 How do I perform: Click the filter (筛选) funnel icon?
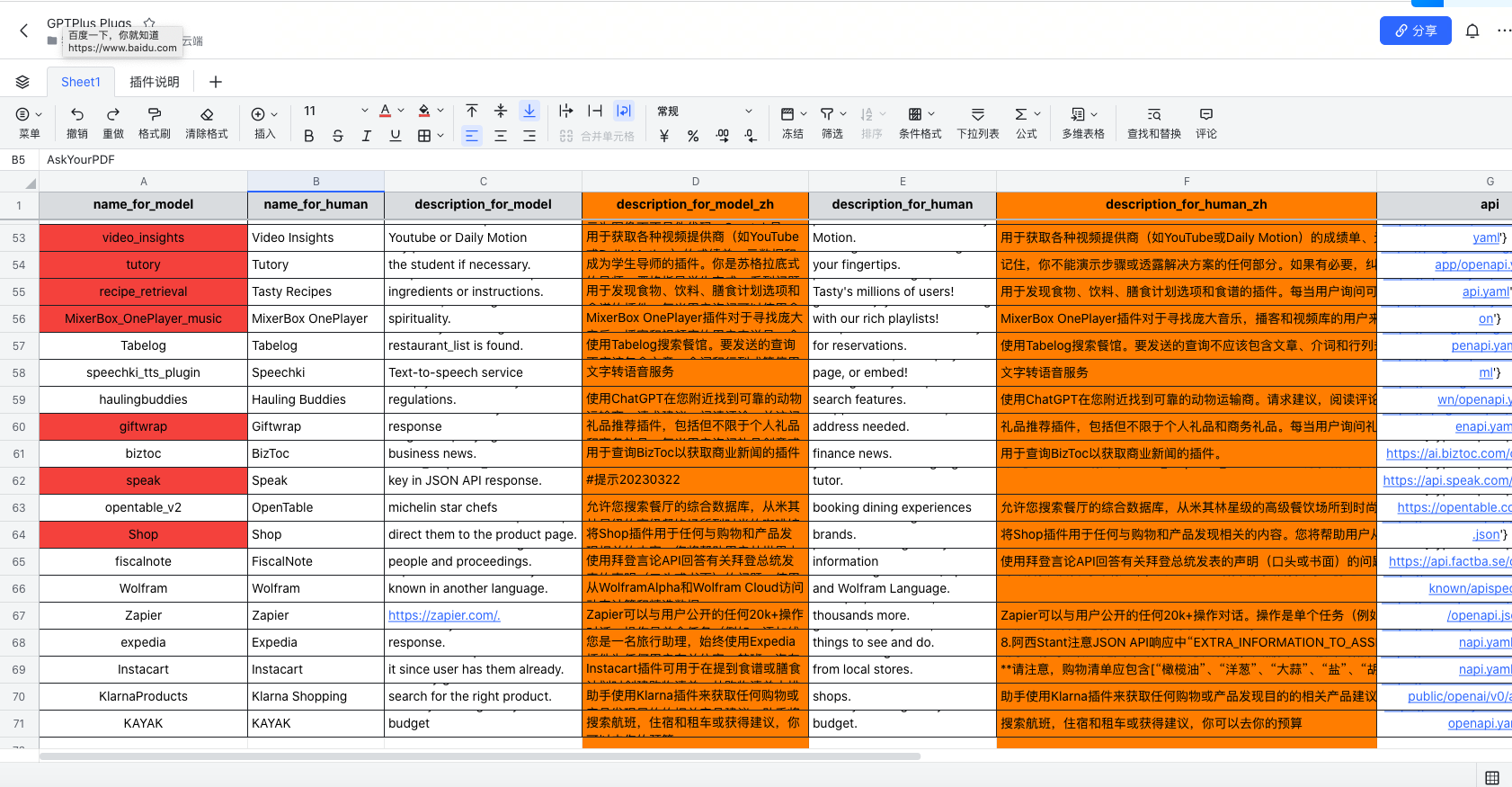tap(827, 114)
